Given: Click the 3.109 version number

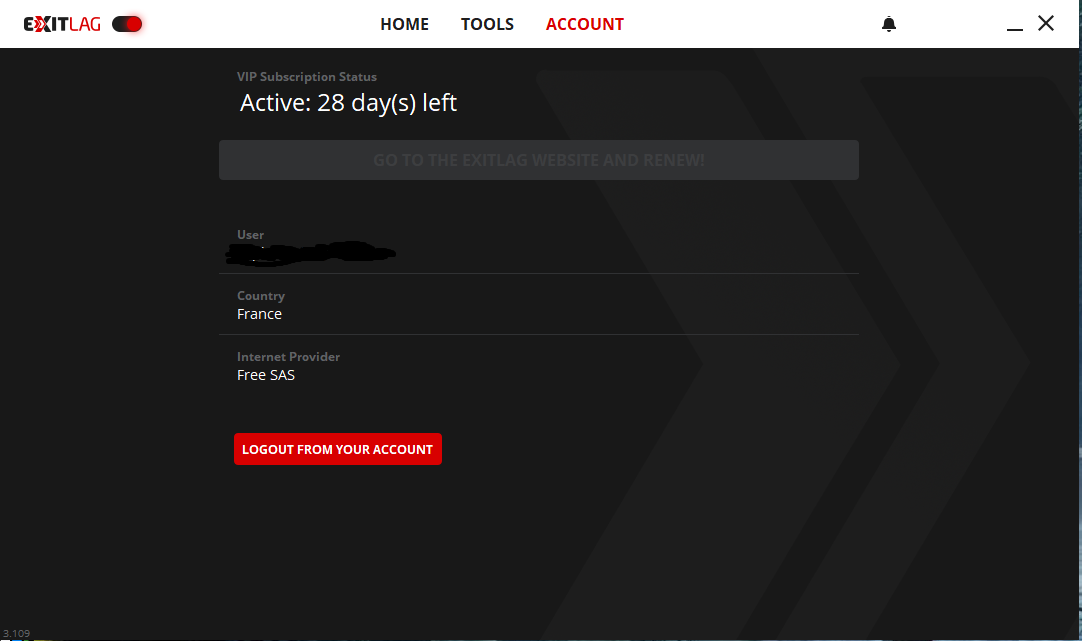Looking at the screenshot, I should pos(16,633).
